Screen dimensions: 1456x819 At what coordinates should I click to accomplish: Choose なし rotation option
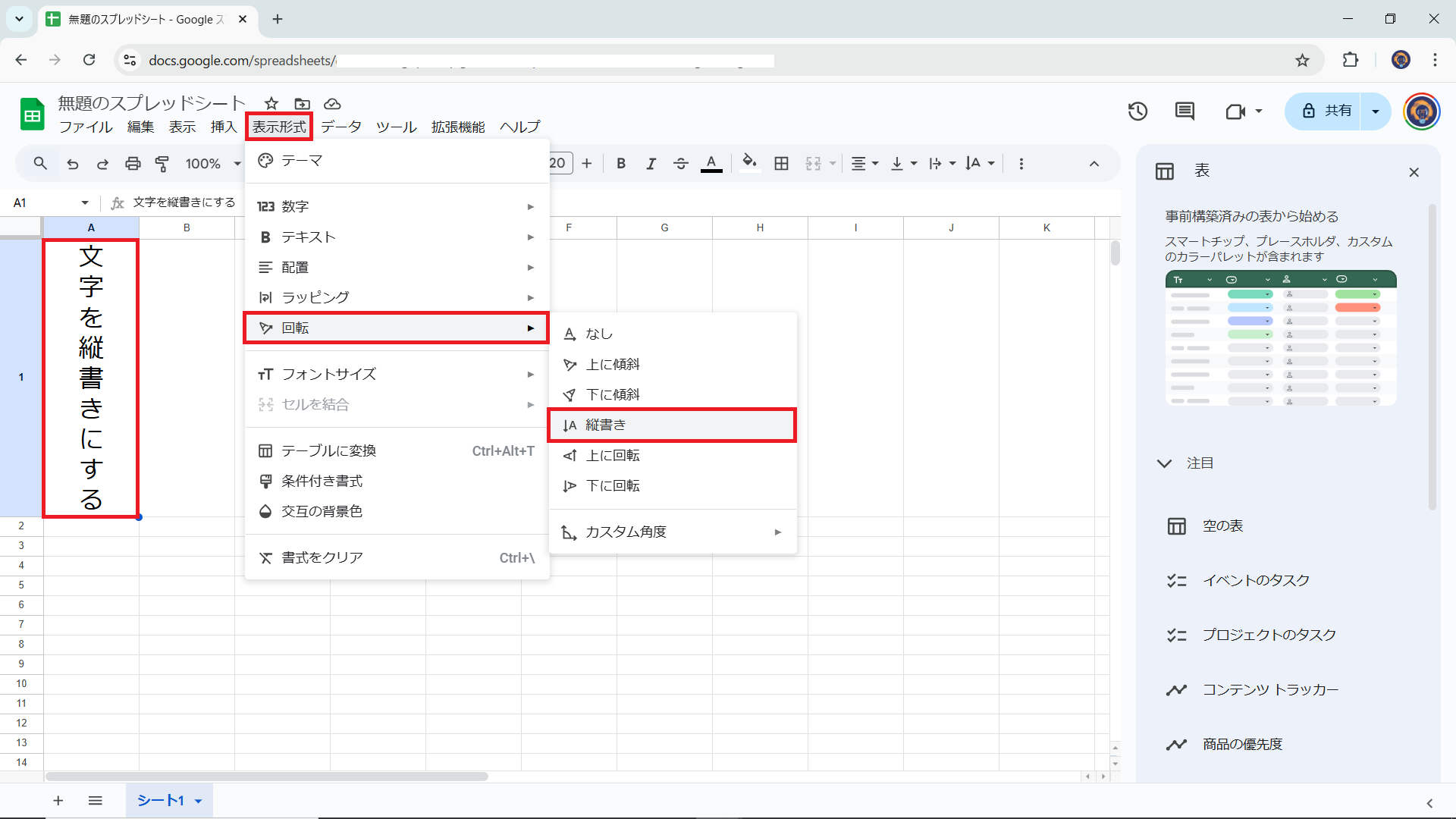[673, 334]
